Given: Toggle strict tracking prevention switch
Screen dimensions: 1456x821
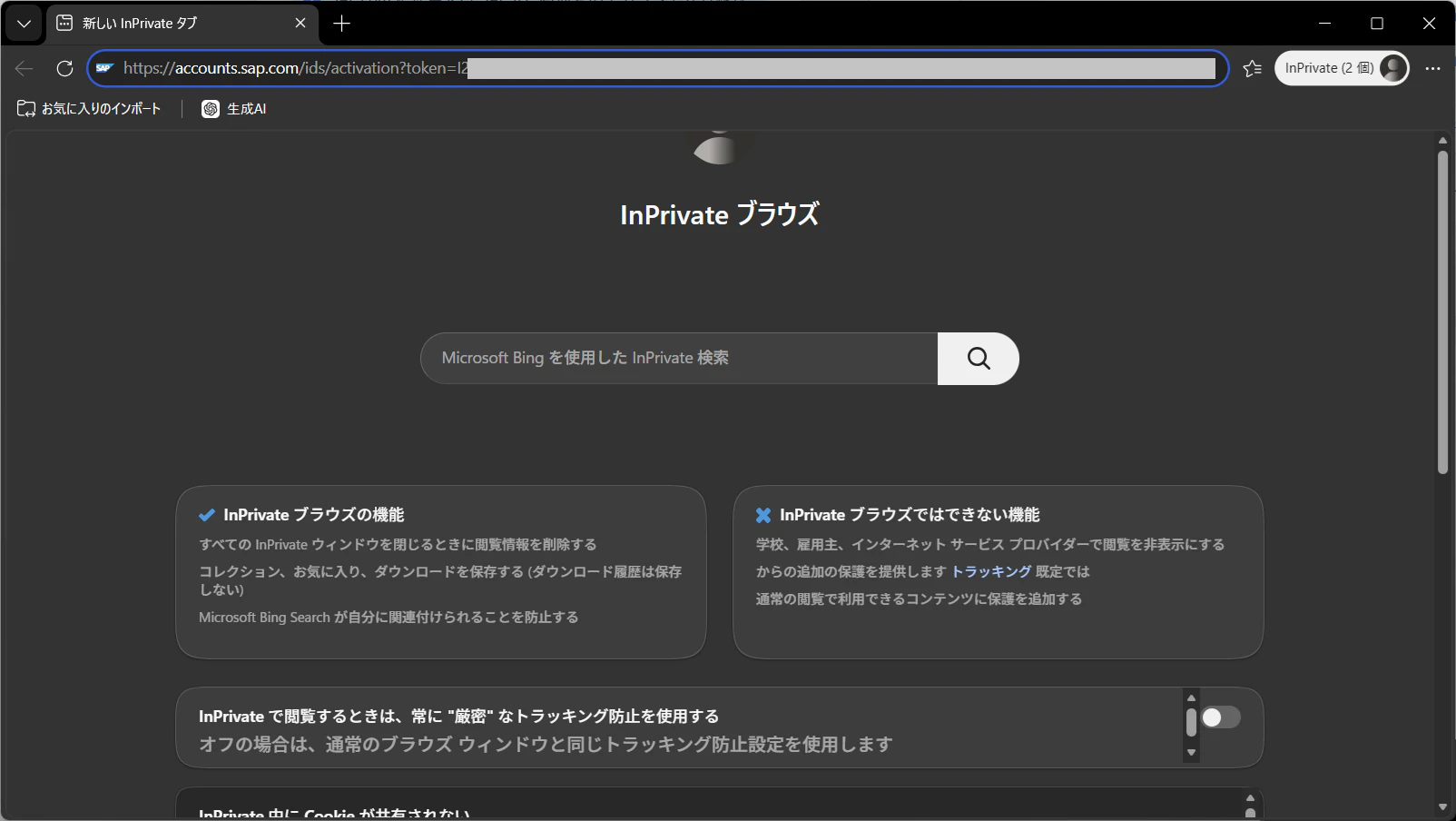Looking at the screenshot, I should tap(1221, 717).
